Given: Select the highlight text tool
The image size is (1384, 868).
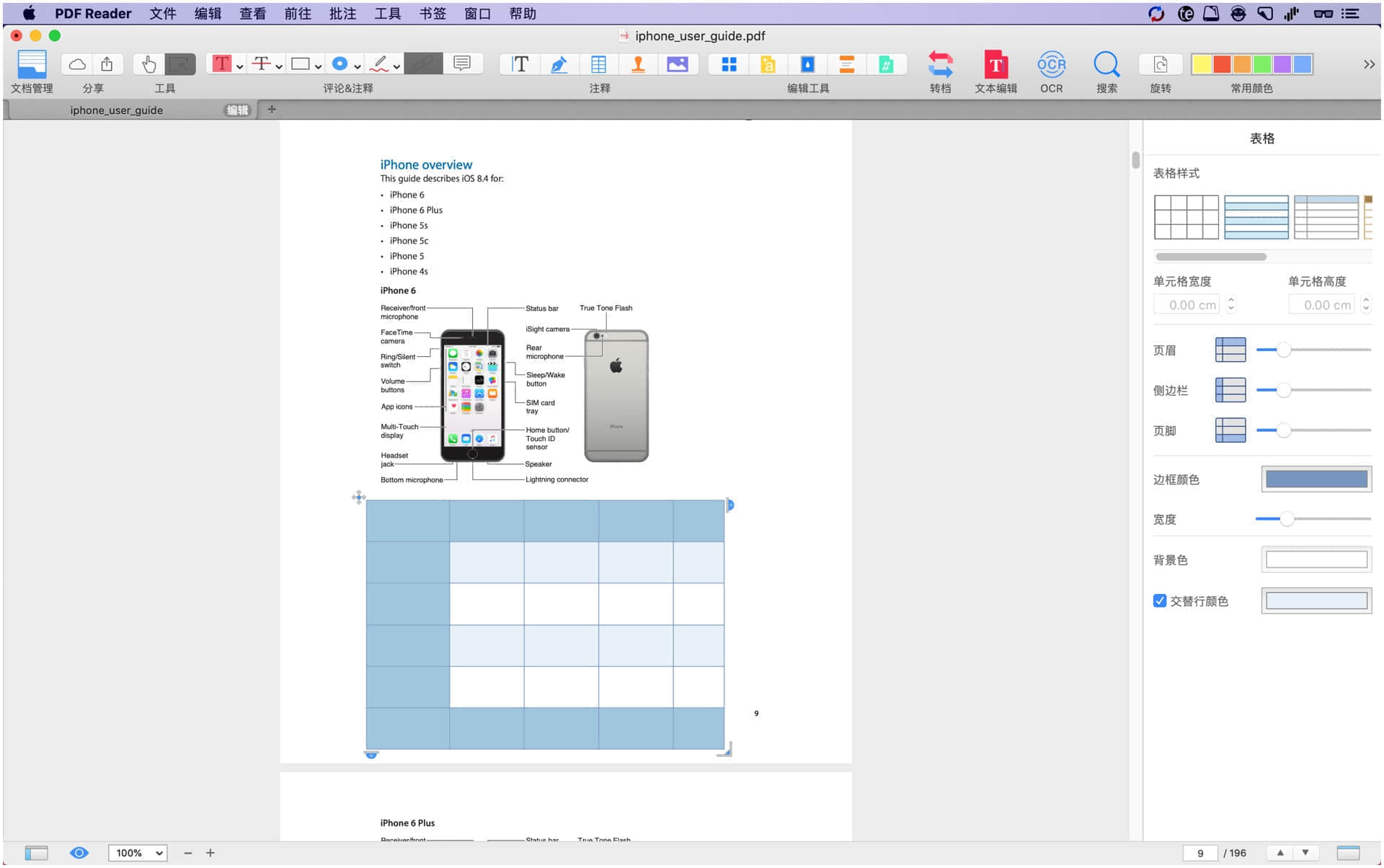Looking at the screenshot, I should click(221, 64).
